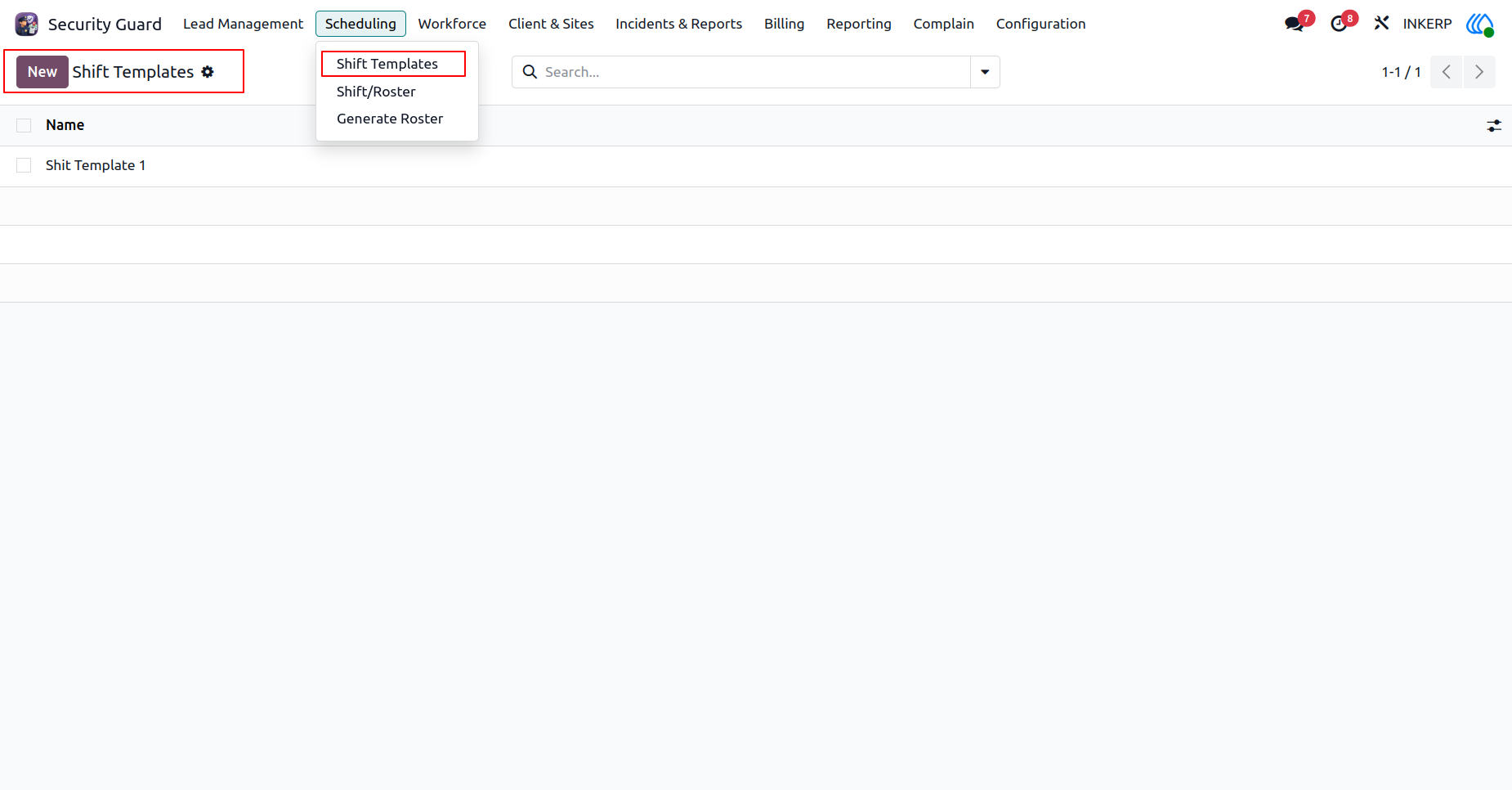
Task: Click the gear icon beside Shift Templates
Action: pyautogui.click(x=208, y=72)
